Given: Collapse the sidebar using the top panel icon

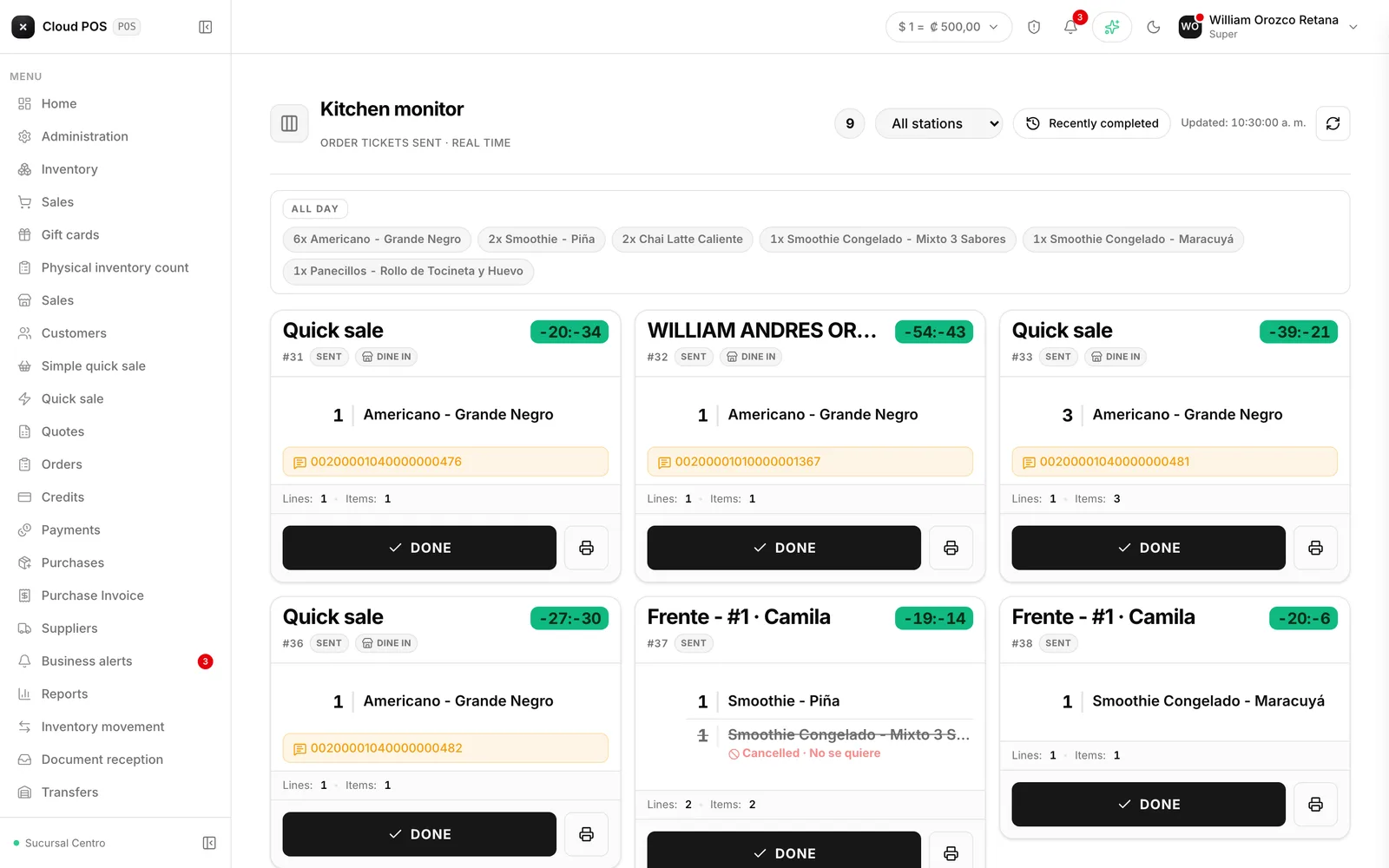Looking at the screenshot, I should click(x=206, y=27).
